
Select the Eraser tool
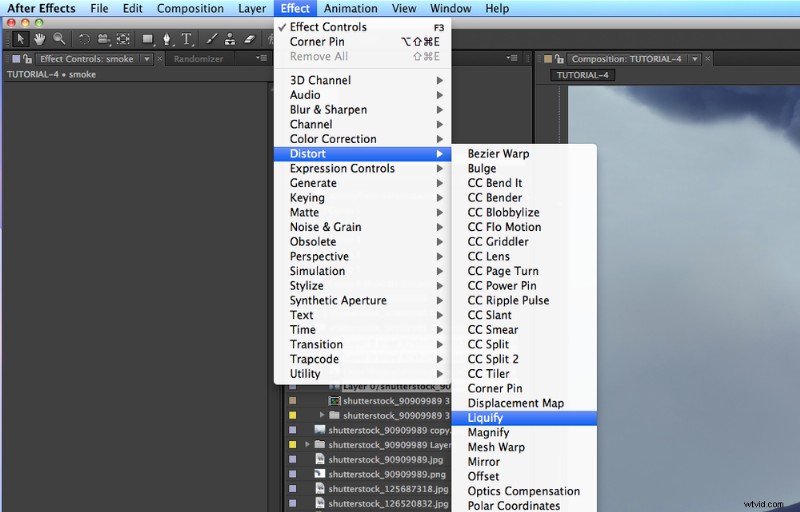pyautogui.click(x=249, y=39)
